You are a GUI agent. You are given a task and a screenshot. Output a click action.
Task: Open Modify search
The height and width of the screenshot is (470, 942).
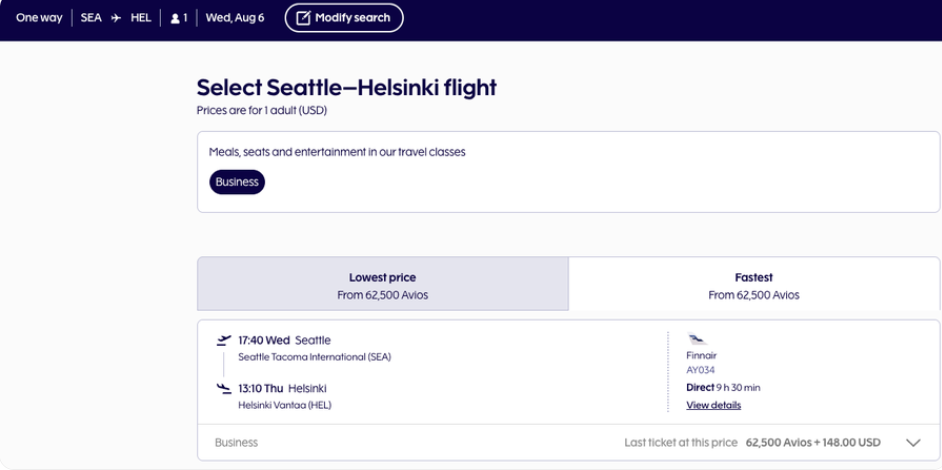coord(344,18)
